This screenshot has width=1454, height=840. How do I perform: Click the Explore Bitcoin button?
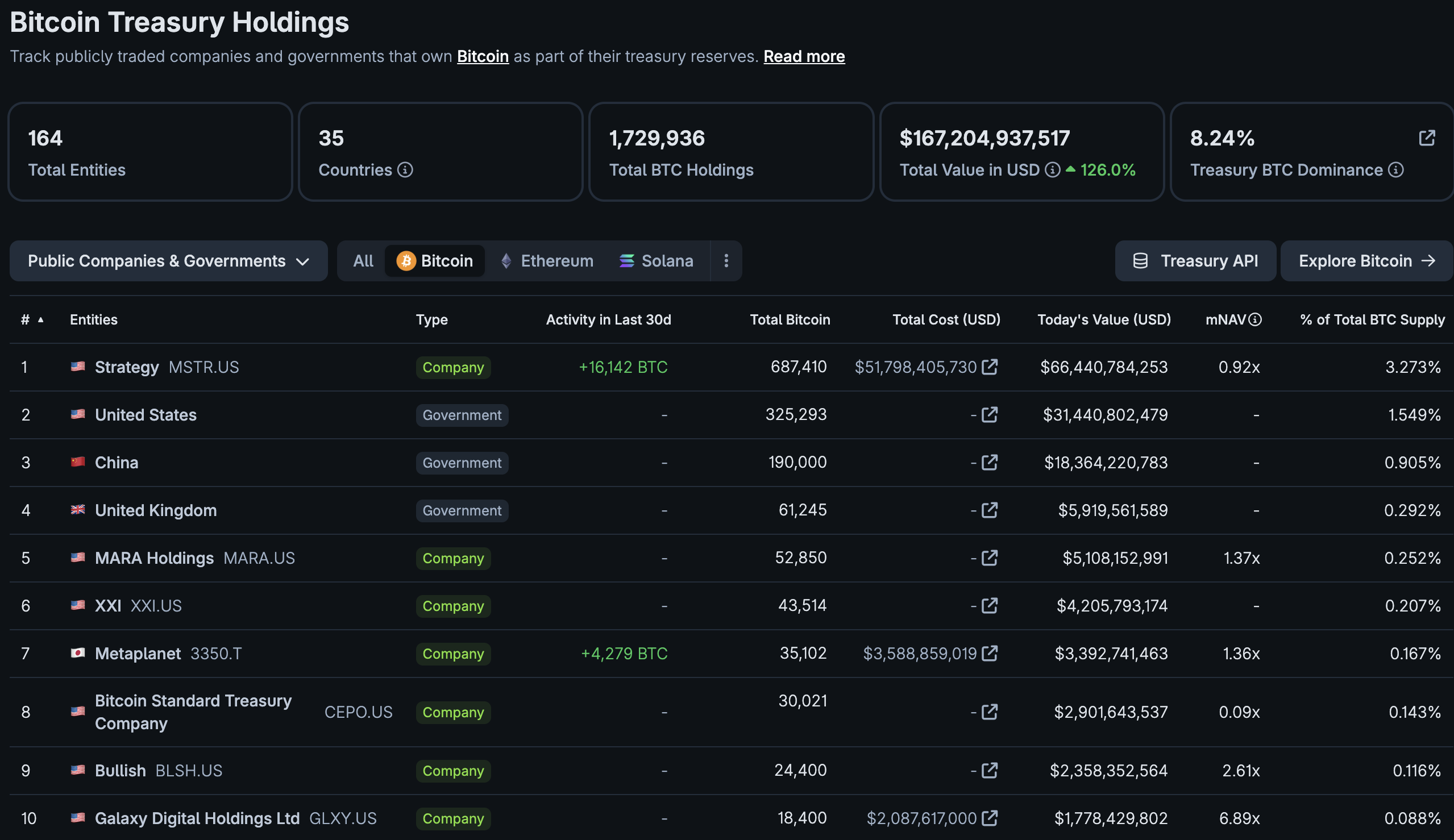coord(1366,261)
